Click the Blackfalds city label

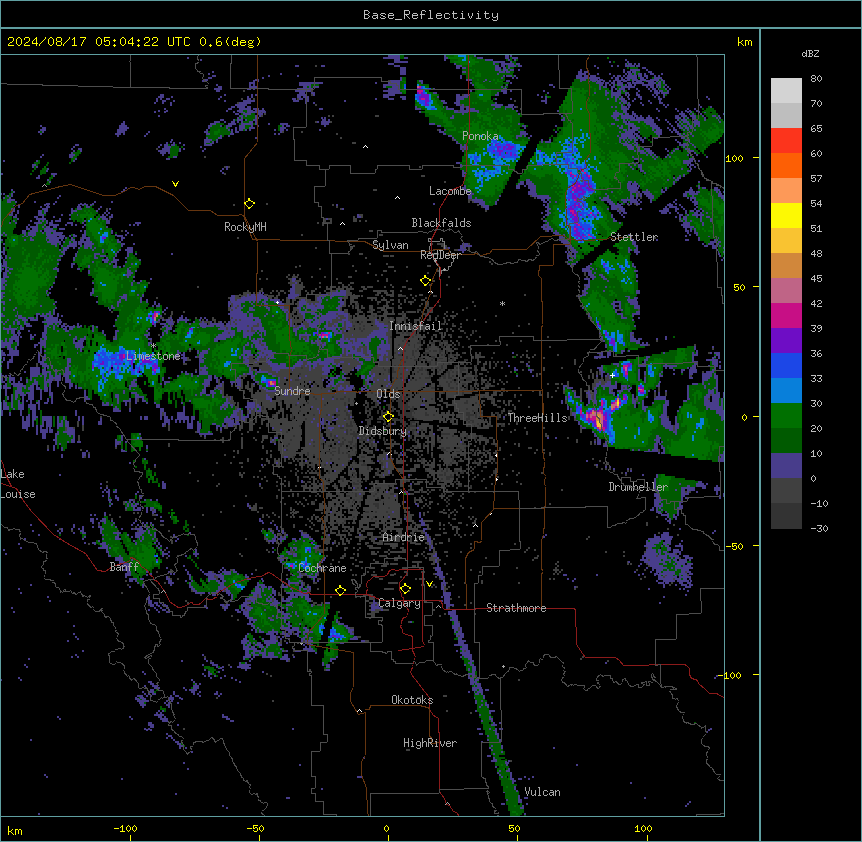click(441, 223)
